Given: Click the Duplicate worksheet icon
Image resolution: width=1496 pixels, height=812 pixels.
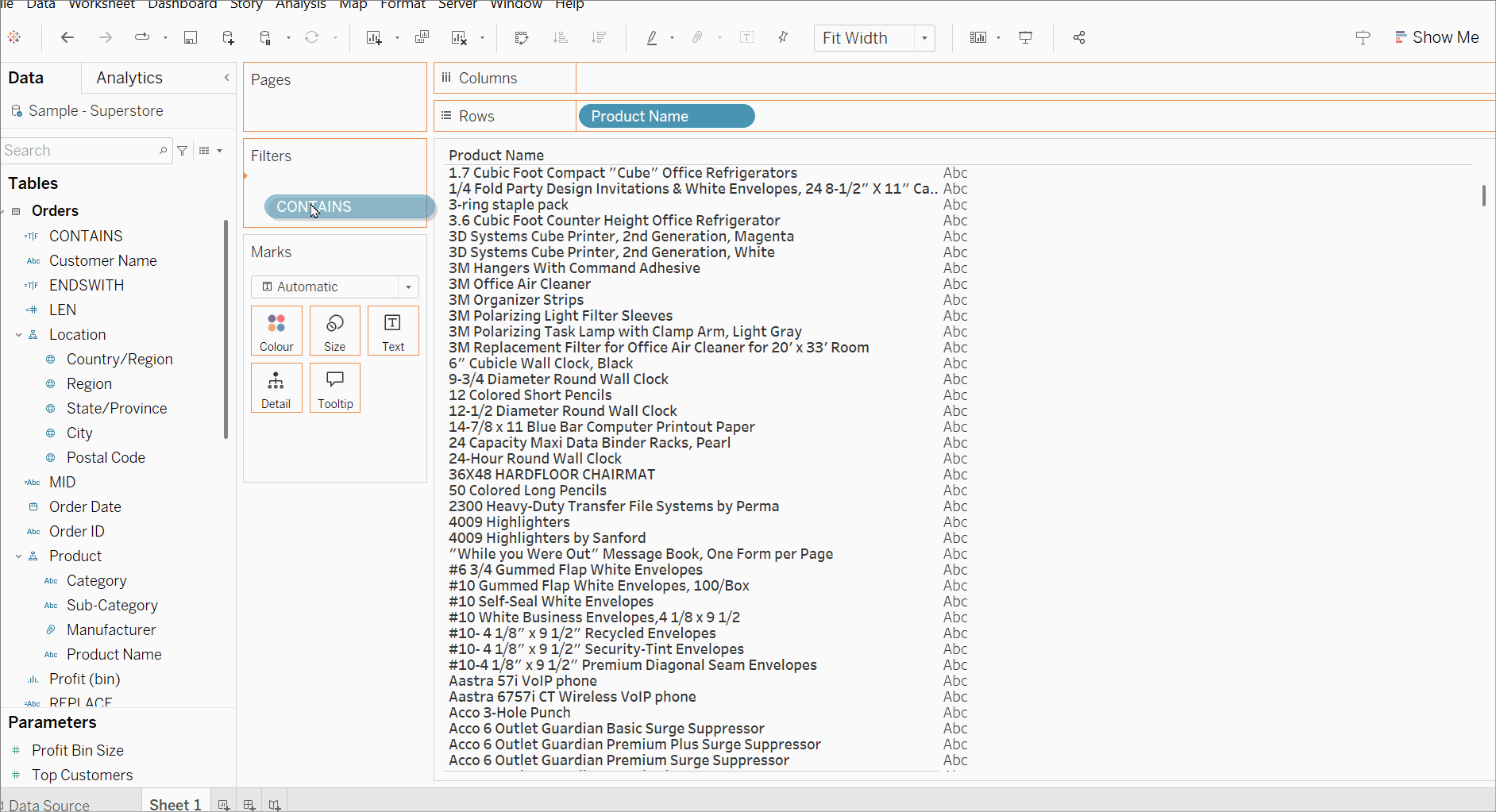Looking at the screenshot, I should pyautogui.click(x=422, y=37).
